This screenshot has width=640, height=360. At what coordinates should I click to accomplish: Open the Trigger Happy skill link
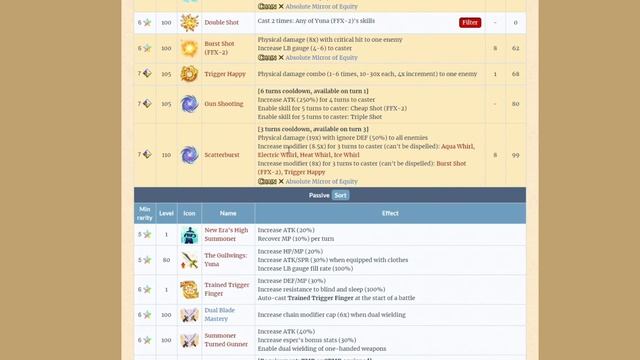pyautogui.click(x=225, y=74)
